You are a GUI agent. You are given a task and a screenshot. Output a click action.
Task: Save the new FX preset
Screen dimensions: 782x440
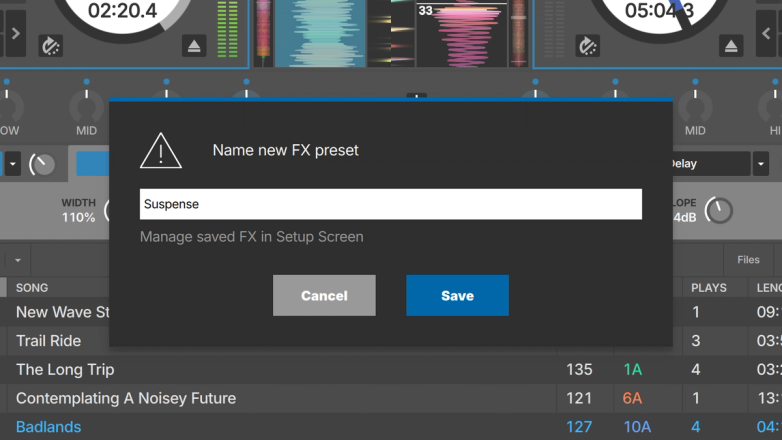[457, 296]
